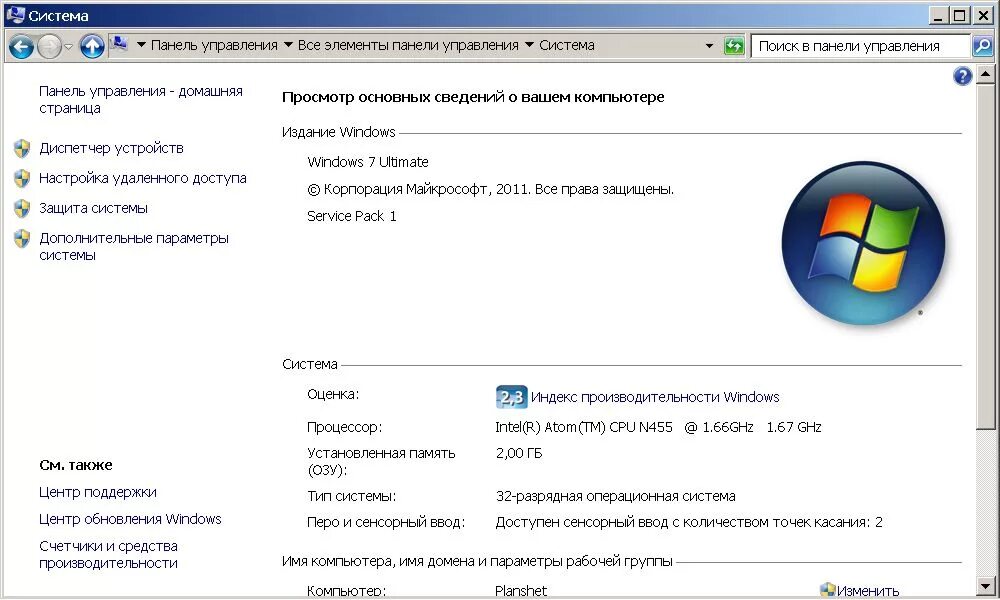Screen dimensions: 1000x600
Task: Click Изменить settings link
Action: pyautogui.click(x=868, y=591)
